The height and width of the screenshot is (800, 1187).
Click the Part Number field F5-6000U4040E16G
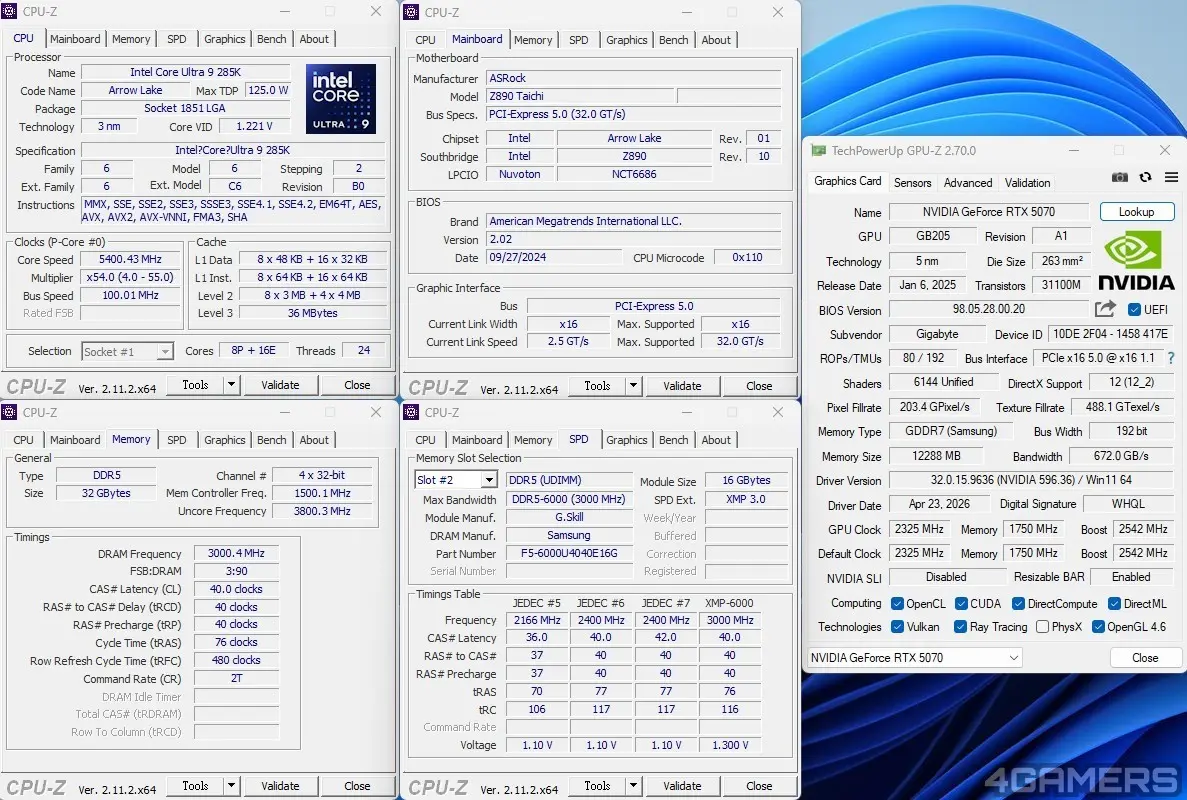coord(569,553)
